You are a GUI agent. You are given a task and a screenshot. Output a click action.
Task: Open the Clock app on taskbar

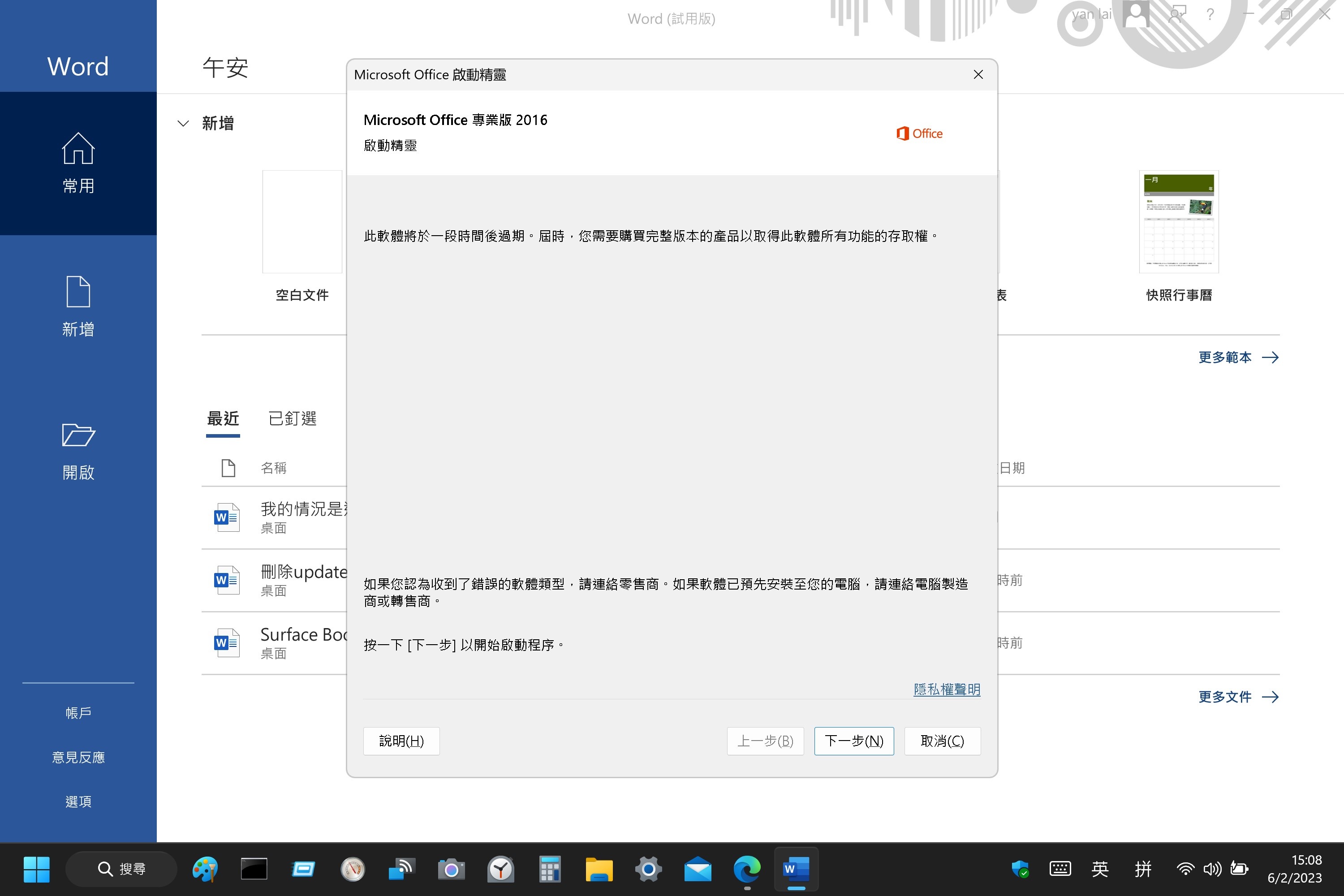(500, 869)
